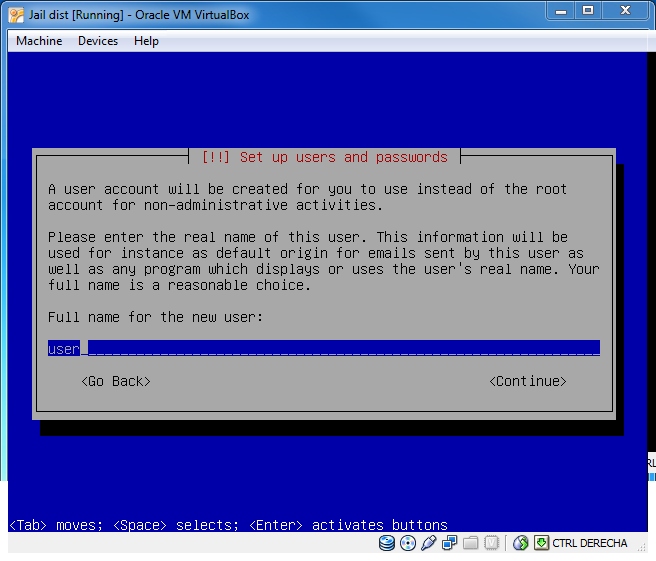This screenshot has height=561, width=656.
Task: Focus the full name input field
Action: point(324,348)
